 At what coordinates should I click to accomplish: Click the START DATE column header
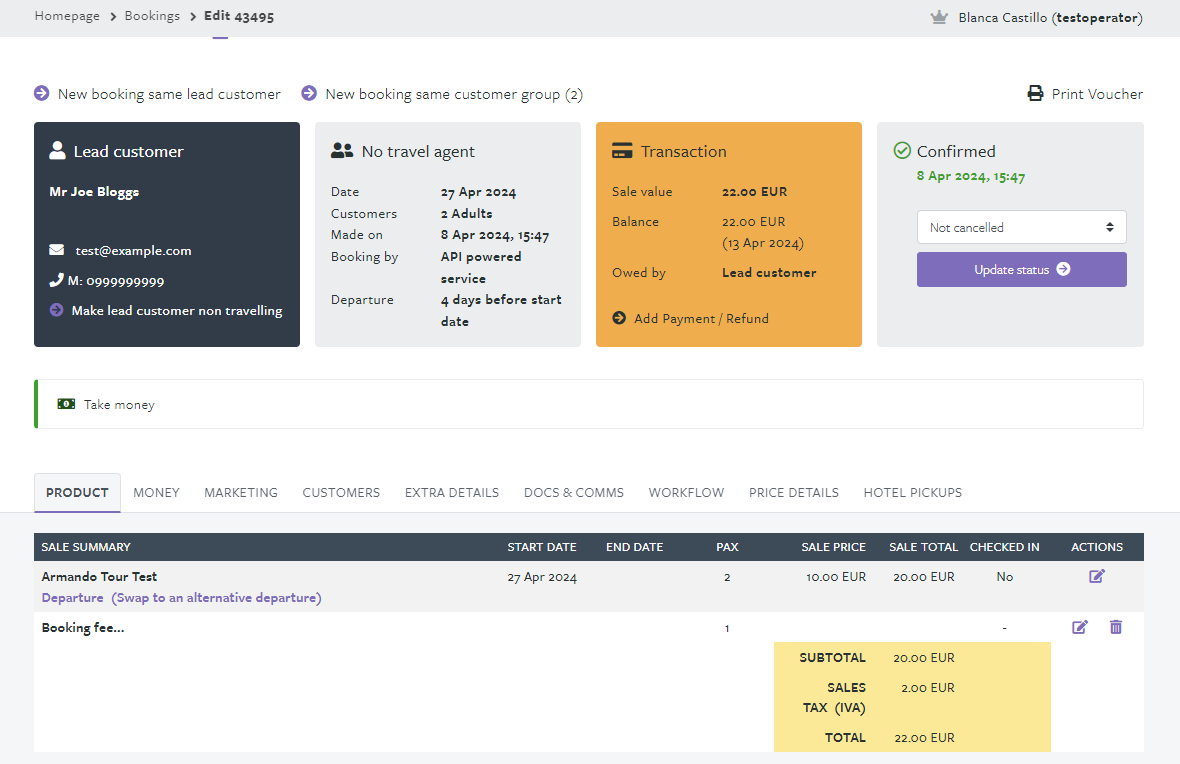click(542, 547)
